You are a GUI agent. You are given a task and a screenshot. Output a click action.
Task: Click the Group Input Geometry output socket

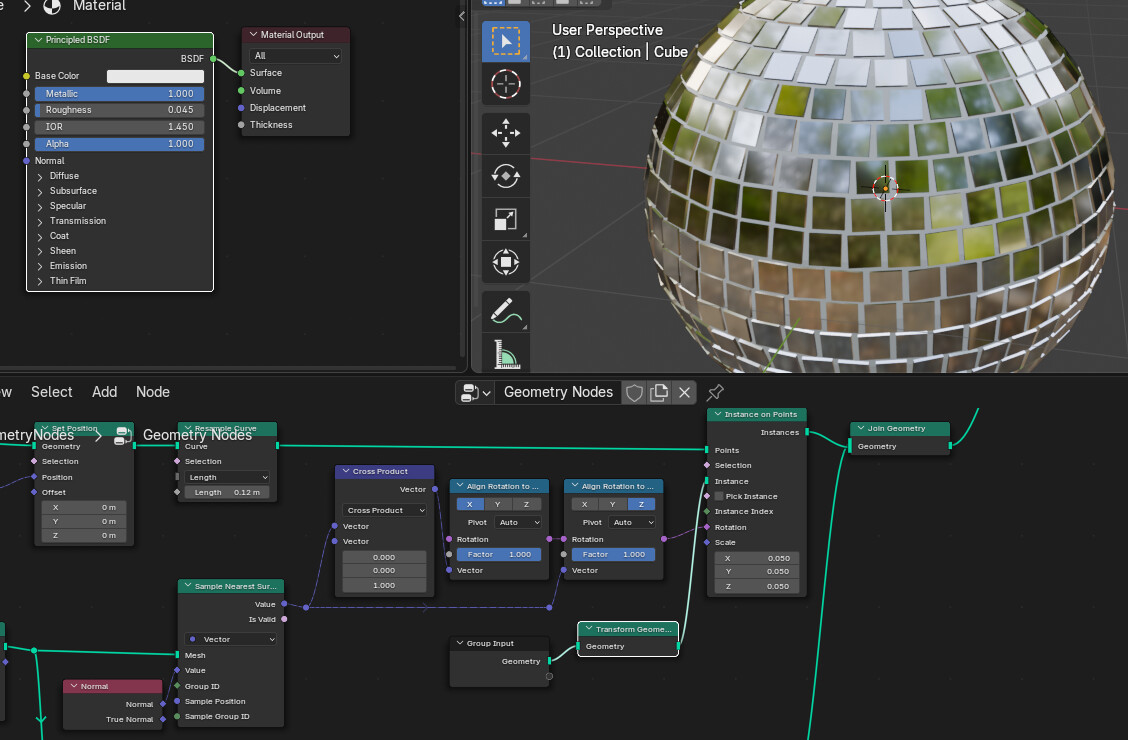point(550,661)
